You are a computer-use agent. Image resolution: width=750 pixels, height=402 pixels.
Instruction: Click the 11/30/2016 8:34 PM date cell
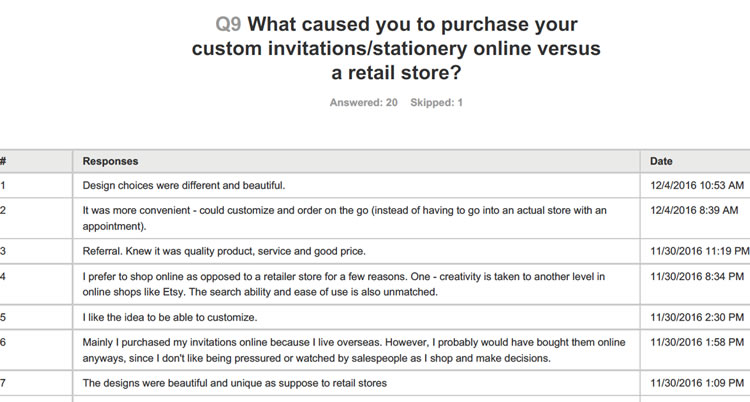pos(697,276)
